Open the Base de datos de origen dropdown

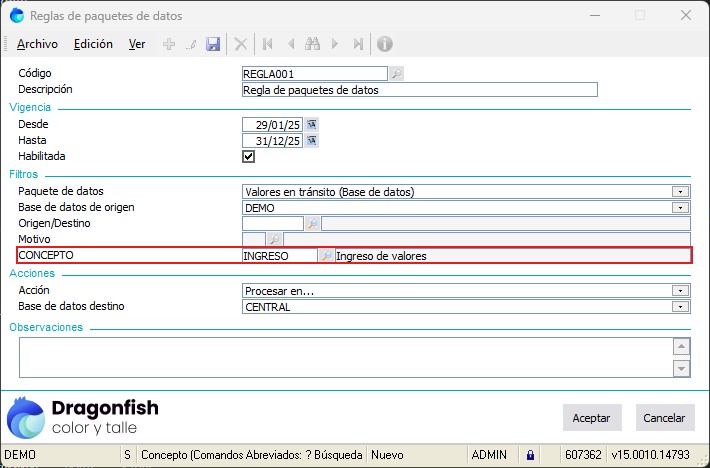point(680,207)
